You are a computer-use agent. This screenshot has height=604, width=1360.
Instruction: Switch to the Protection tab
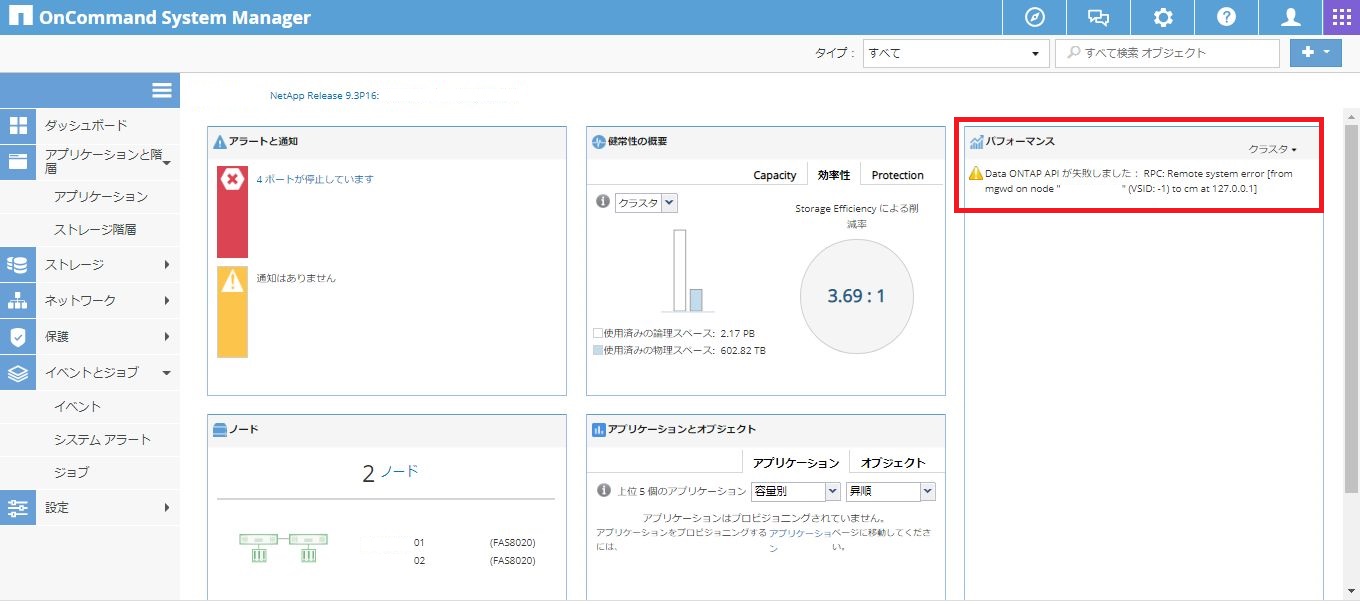[897, 175]
